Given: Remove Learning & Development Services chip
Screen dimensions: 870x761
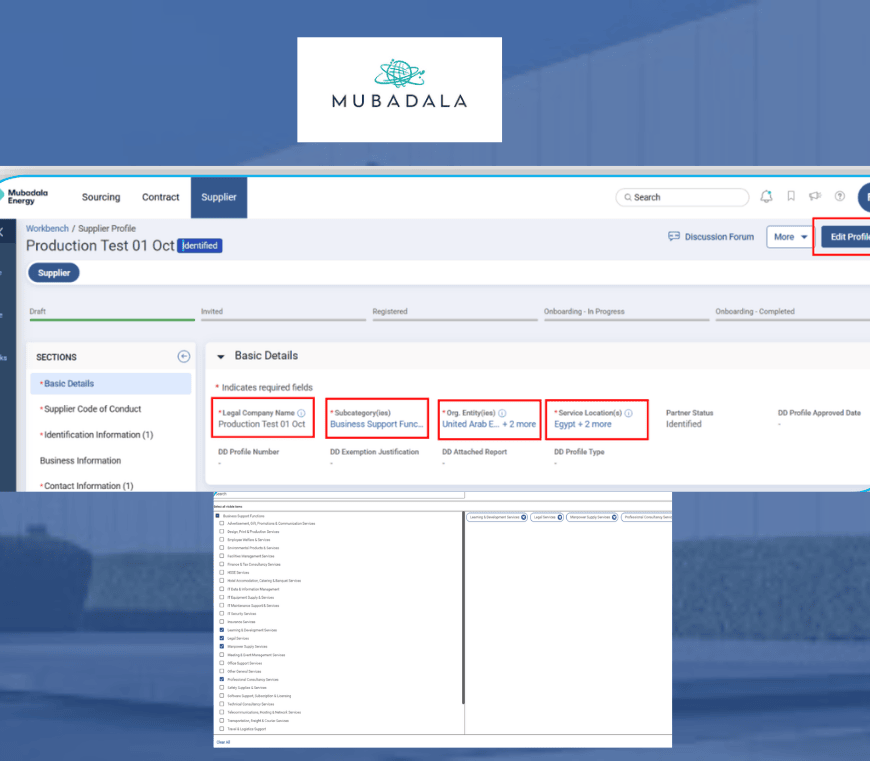Looking at the screenshot, I should click(523, 517).
